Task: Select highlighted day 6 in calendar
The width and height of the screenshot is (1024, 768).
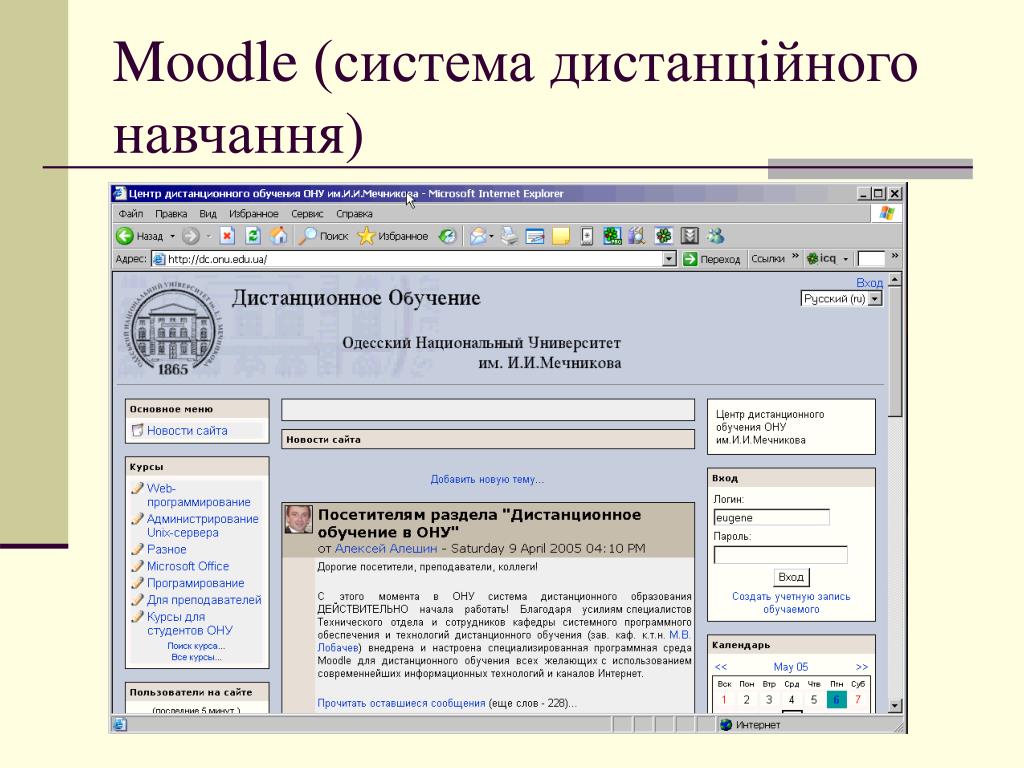Action: [x=836, y=699]
